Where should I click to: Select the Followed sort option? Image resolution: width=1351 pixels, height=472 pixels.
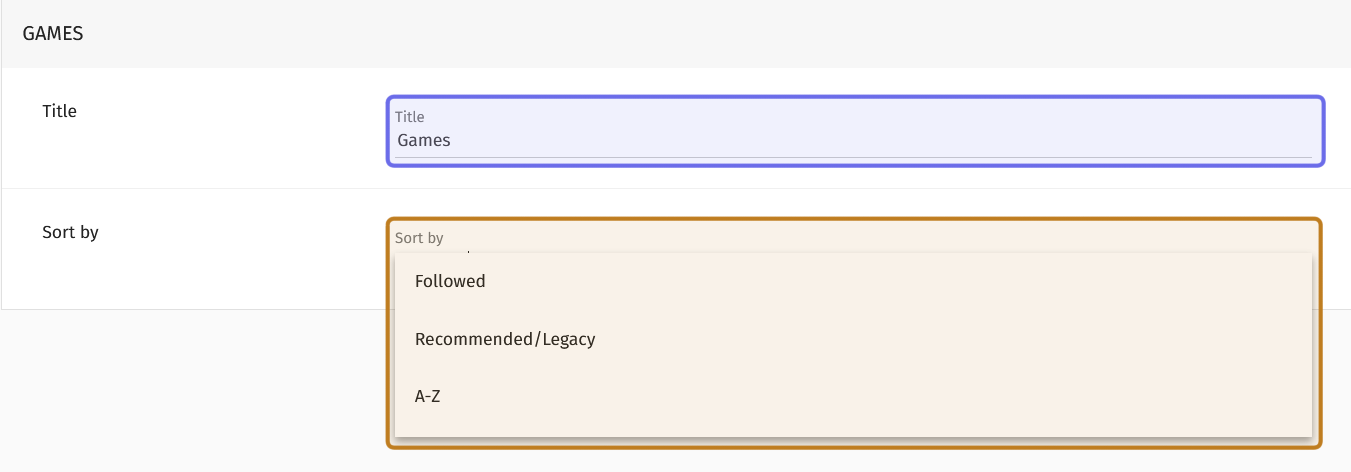point(451,282)
